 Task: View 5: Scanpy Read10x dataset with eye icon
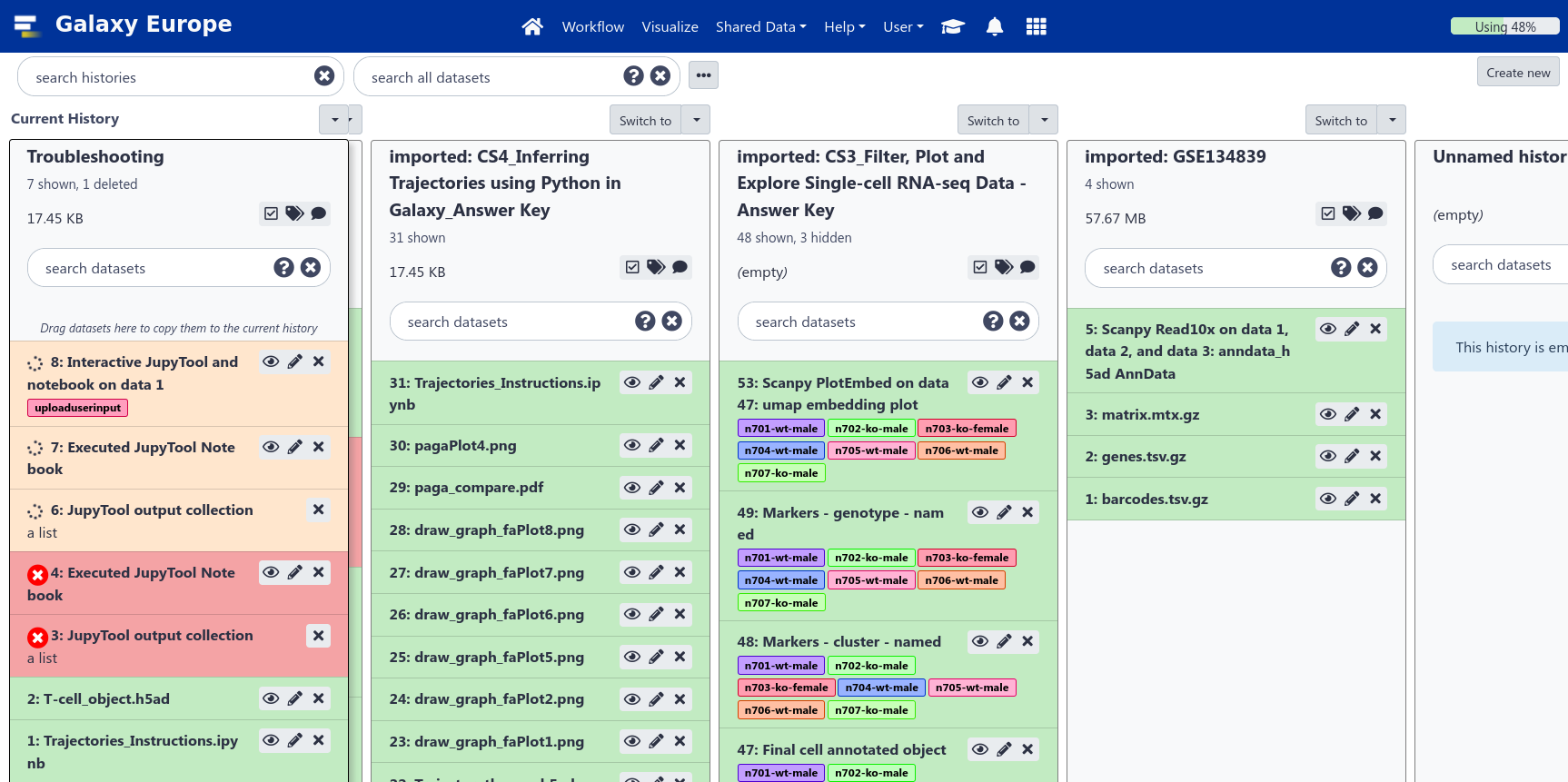tap(1328, 329)
